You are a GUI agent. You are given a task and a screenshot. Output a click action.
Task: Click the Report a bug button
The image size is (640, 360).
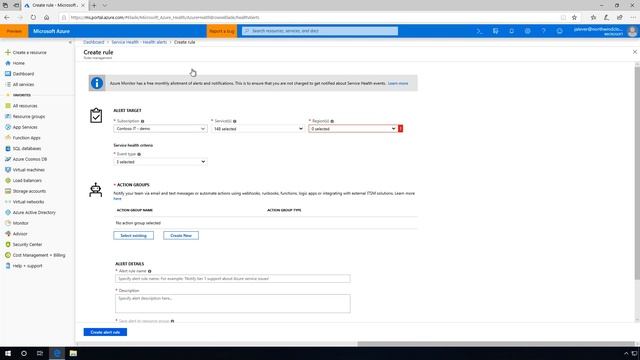tap(222, 31)
